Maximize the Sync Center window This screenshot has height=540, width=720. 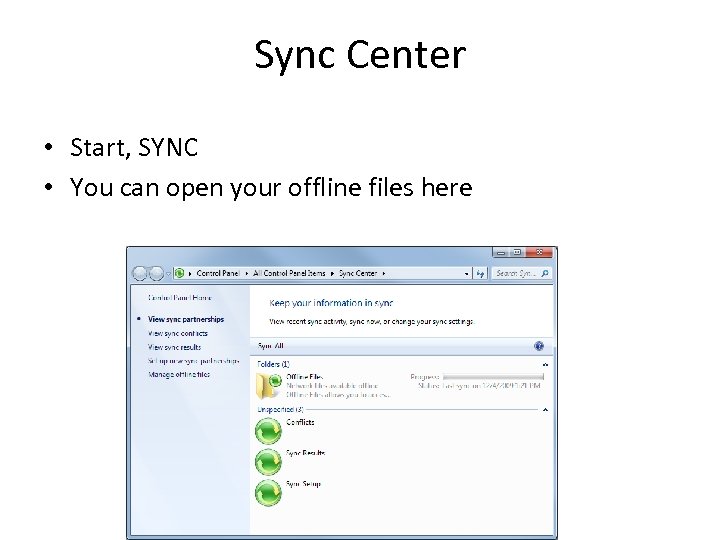click(517, 253)
